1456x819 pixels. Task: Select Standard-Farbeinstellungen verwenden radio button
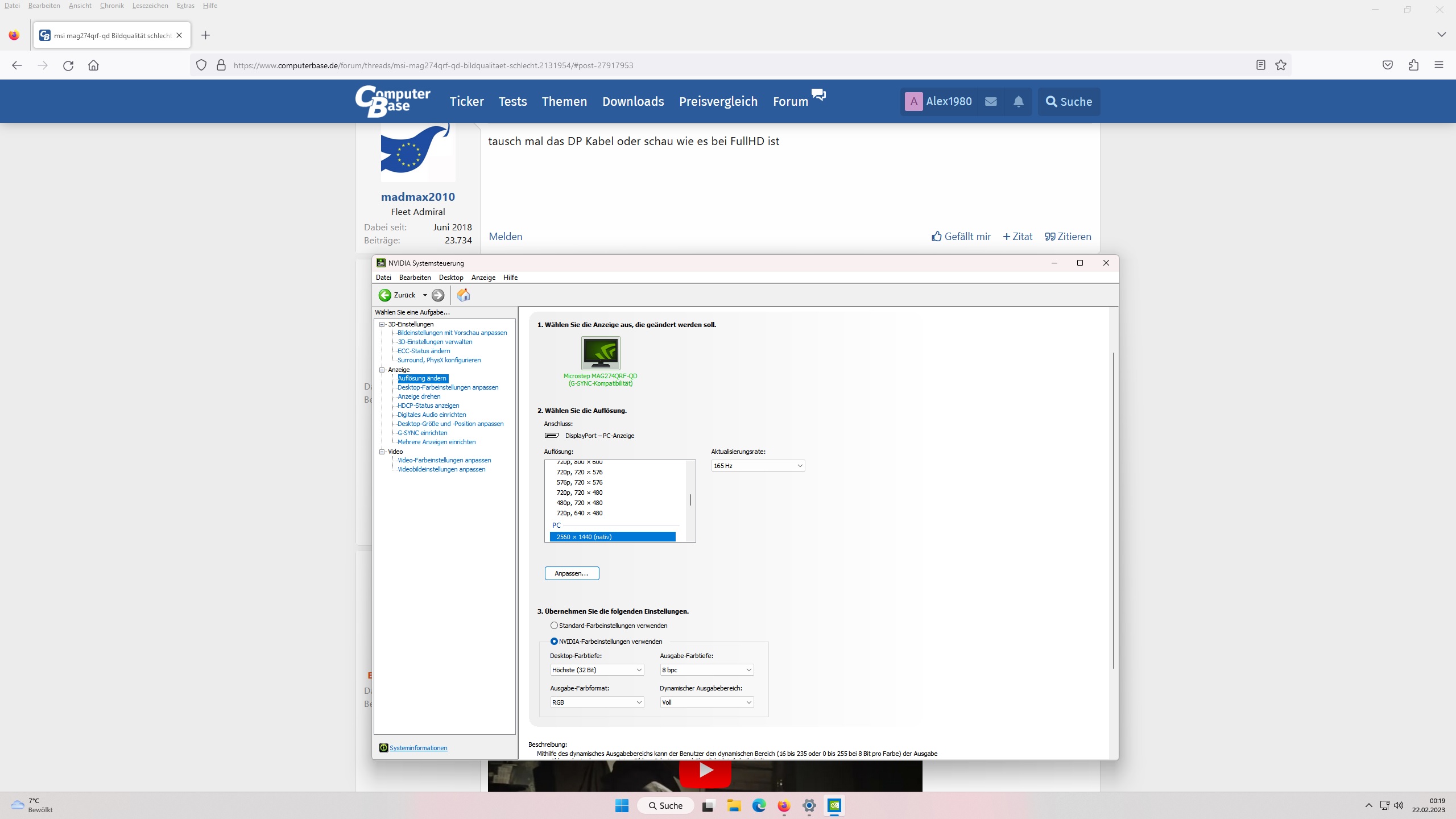pyautogui.click(x=554, y=626)
